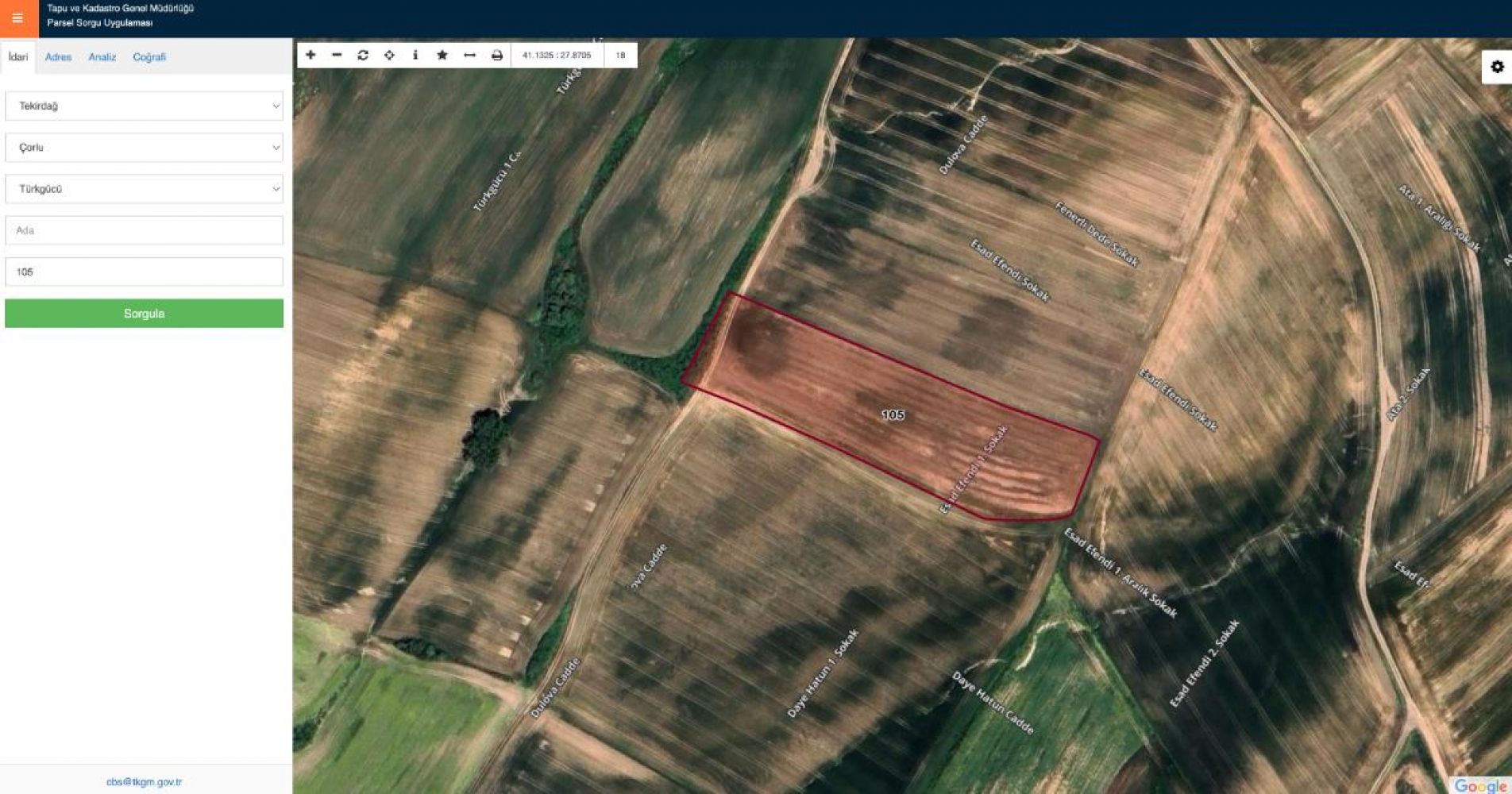Switch to the Adres tab
The height and width of the screenshot is (794, 1512).
coord(58,57)
